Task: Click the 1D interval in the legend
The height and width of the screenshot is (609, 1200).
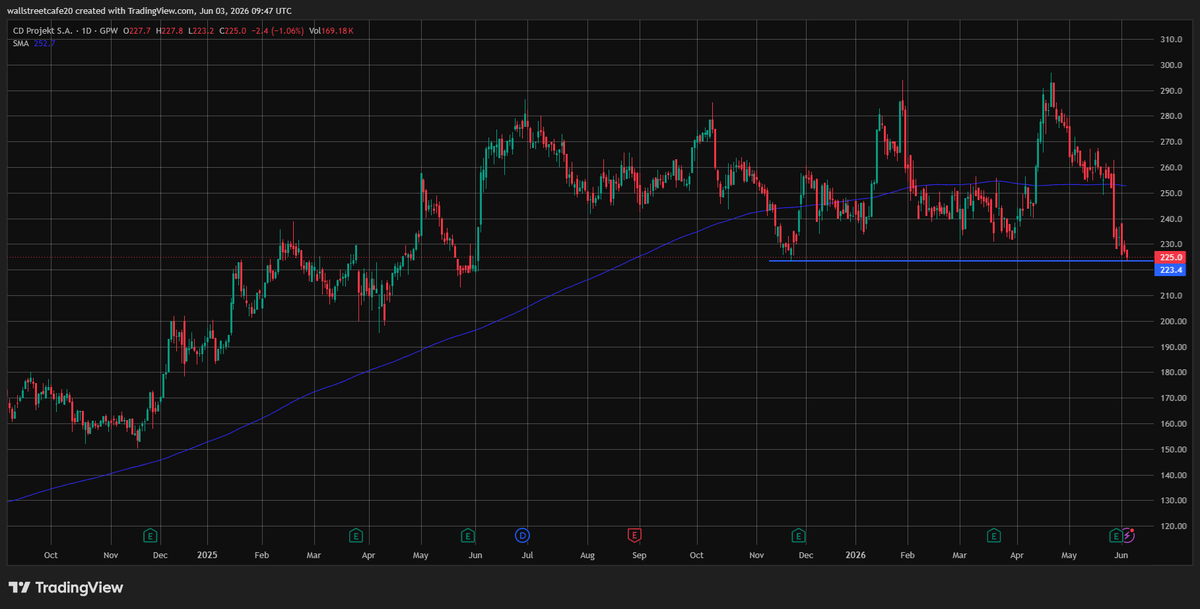Action: click(x=86, y=31)
